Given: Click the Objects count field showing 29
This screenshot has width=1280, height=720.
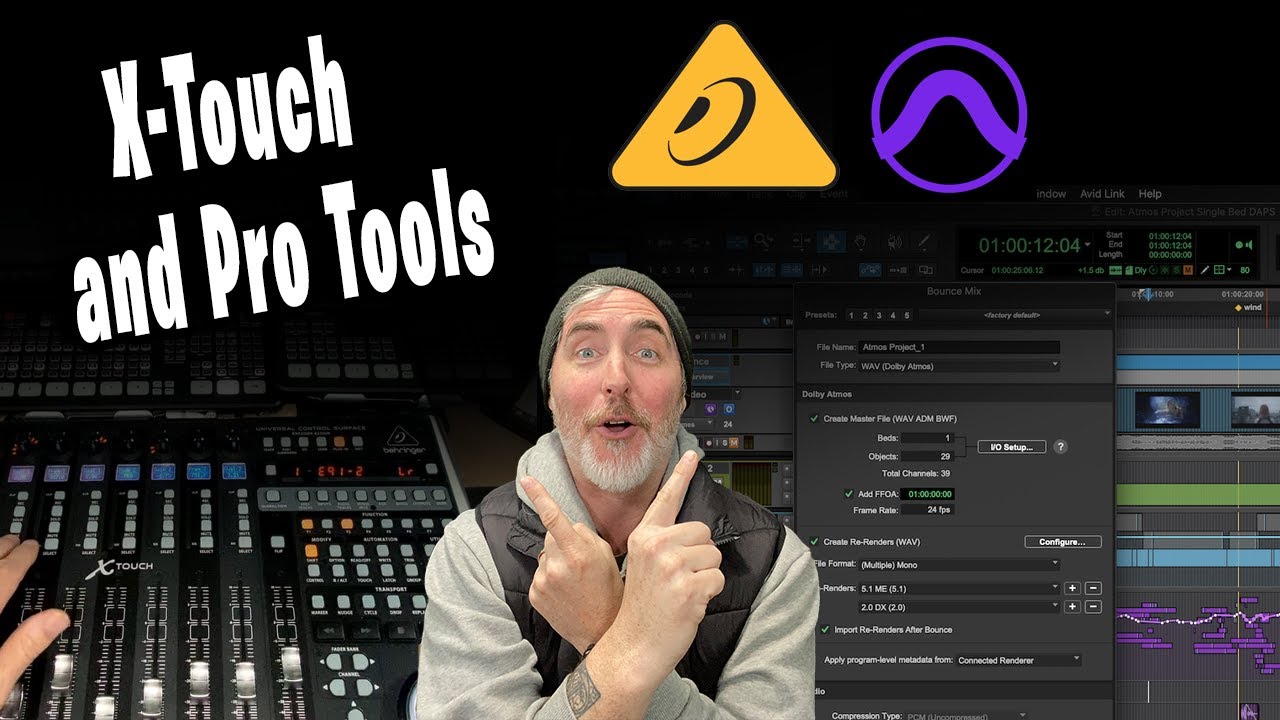Looking at the screenshot, I should click(x=928, y=456).
